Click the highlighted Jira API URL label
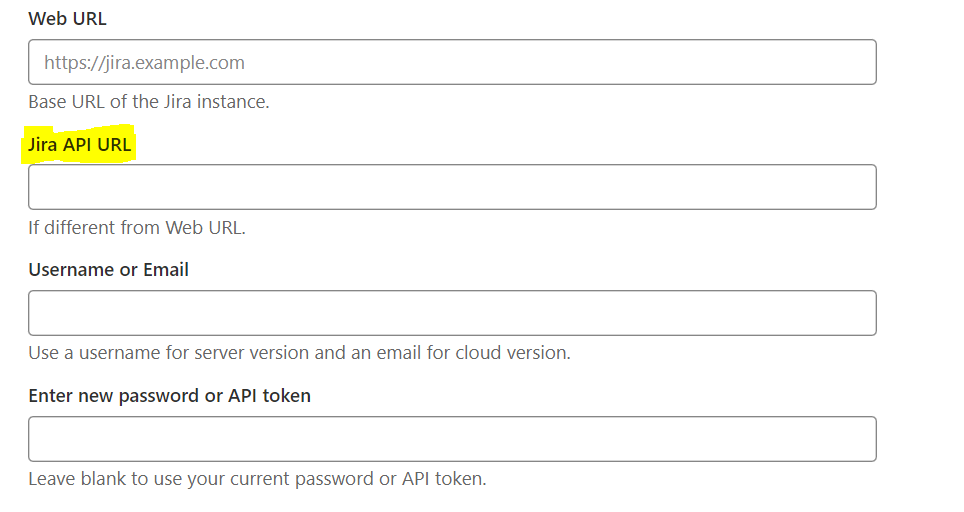The height and width of the screenshot is (512, 964). click(79, 145)
